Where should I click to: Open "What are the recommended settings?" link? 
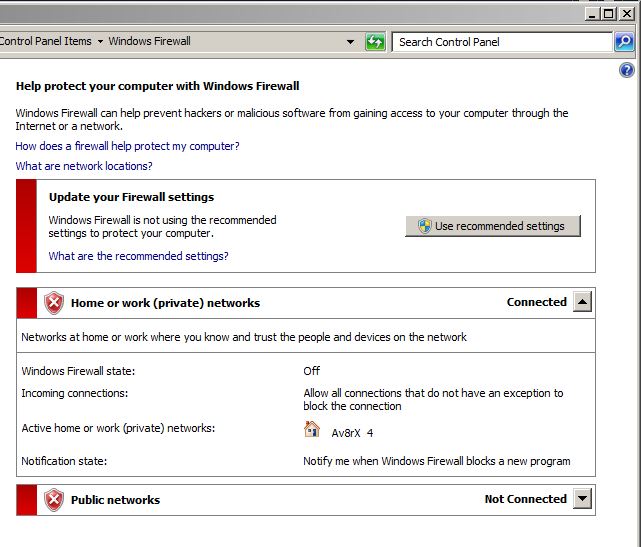138,256
